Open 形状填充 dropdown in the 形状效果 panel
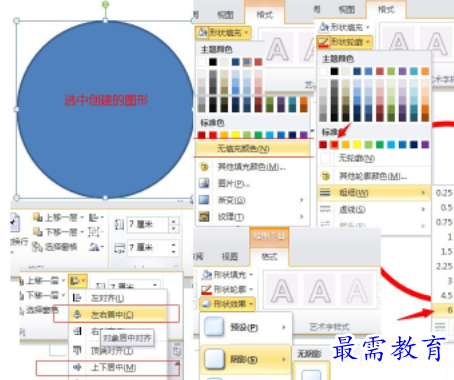Viewport: 454px width, 380px height. pyautogui.click(x=227, y=275)
